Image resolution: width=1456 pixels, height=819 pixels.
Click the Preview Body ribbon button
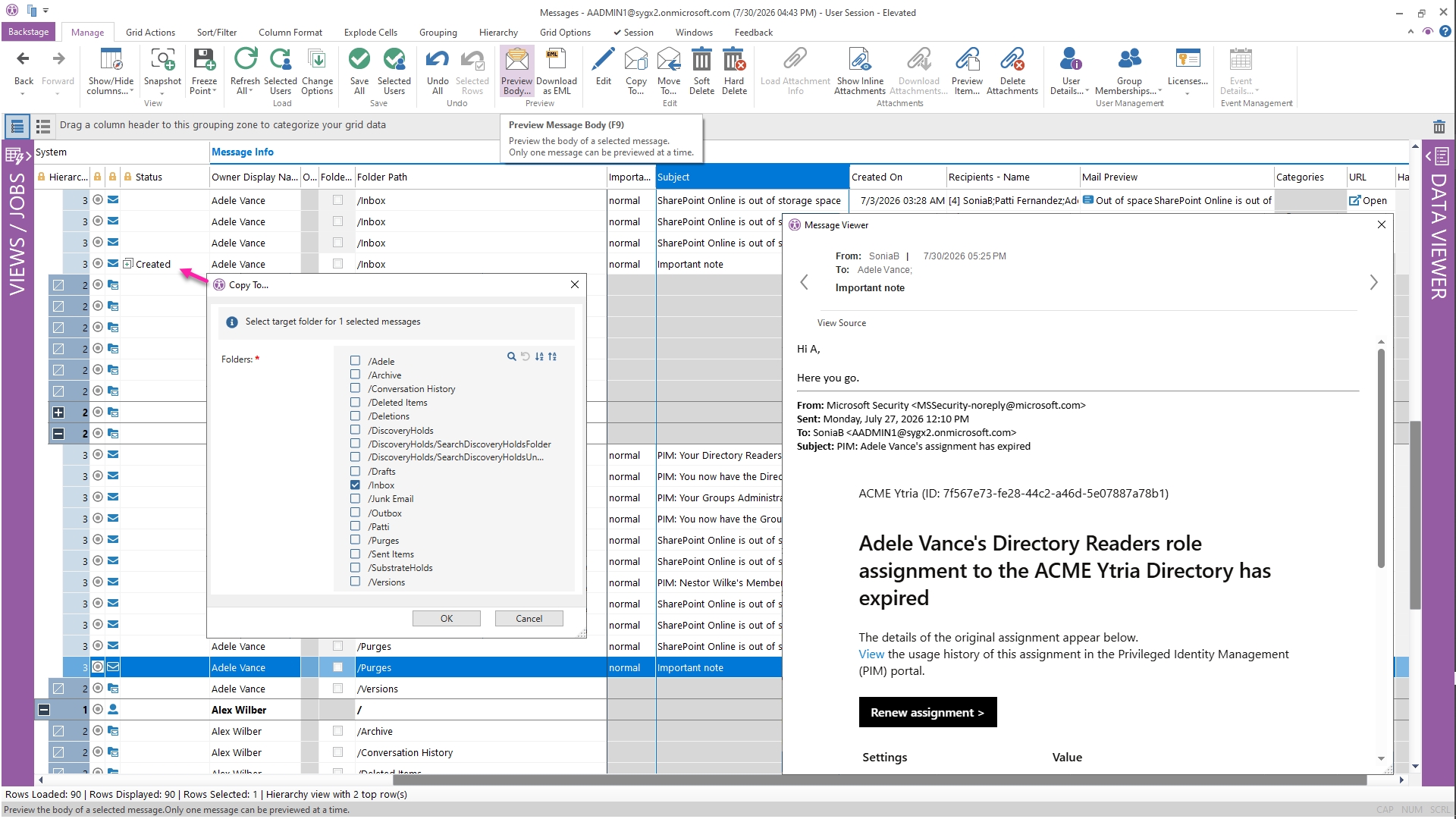(517, 71)
